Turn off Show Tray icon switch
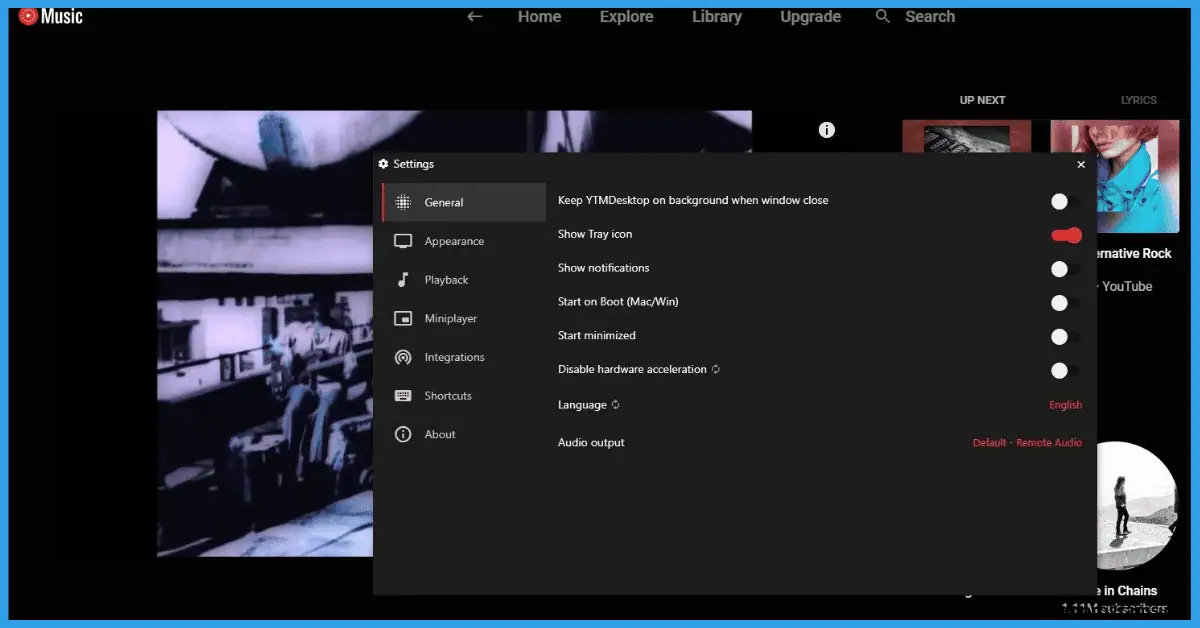Viewport: 1200px width, 628px height. 1066,235
